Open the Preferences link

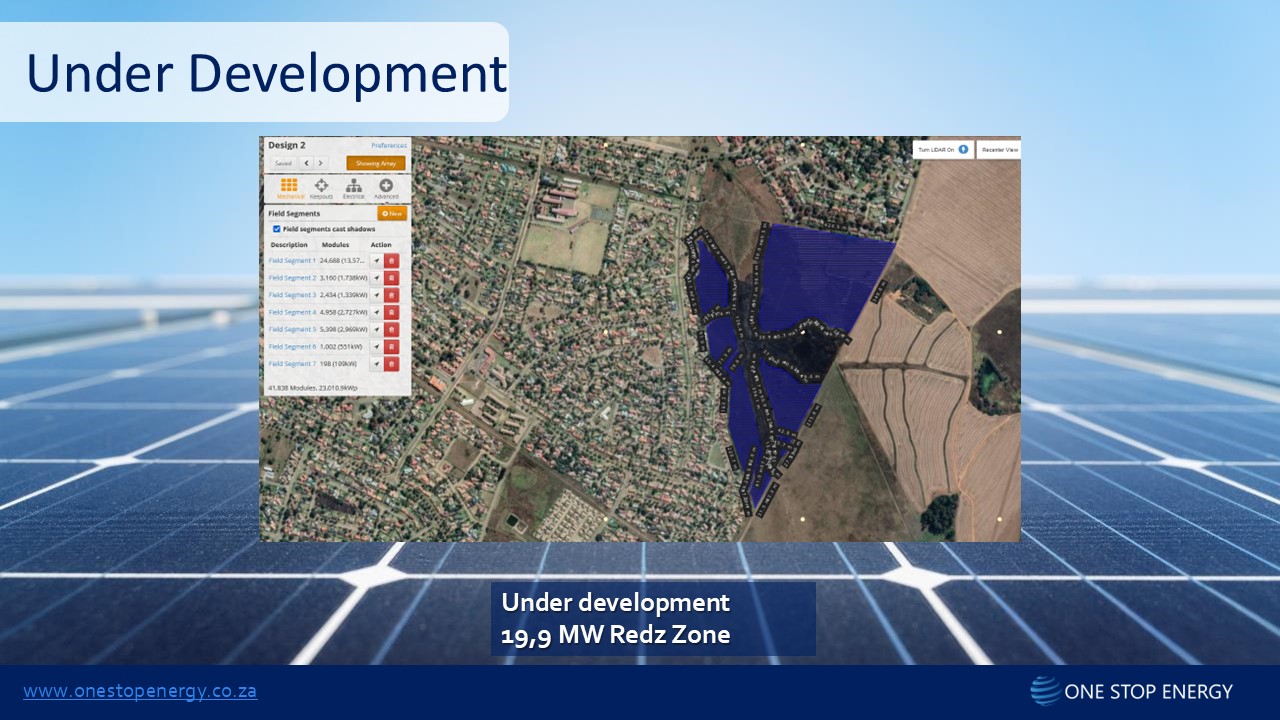pos(389,146)
